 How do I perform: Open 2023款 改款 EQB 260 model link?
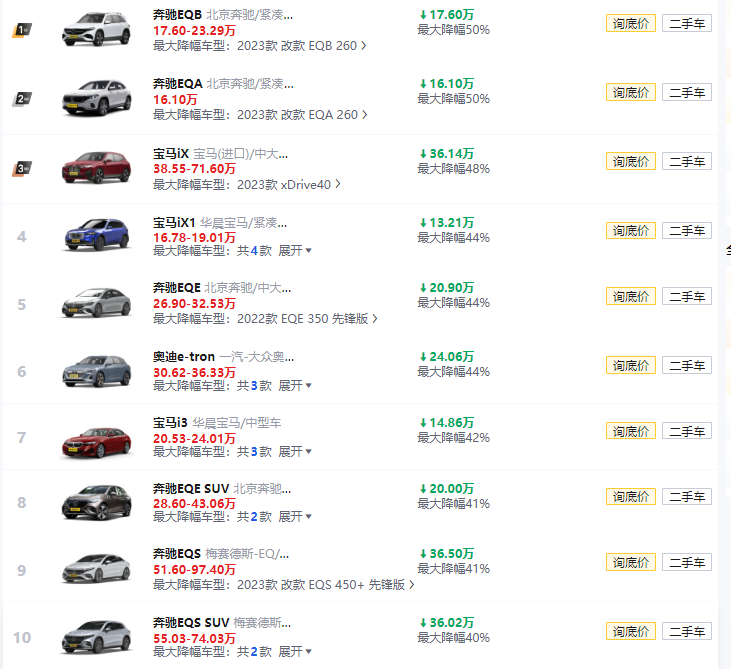coord(301,46)
